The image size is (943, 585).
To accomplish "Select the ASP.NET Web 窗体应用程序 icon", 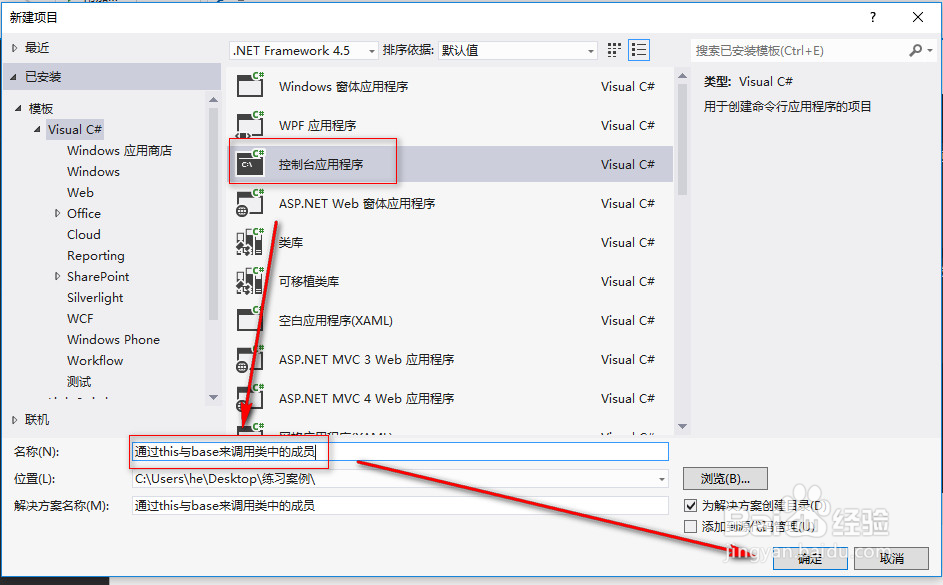I will pos(250,203).
